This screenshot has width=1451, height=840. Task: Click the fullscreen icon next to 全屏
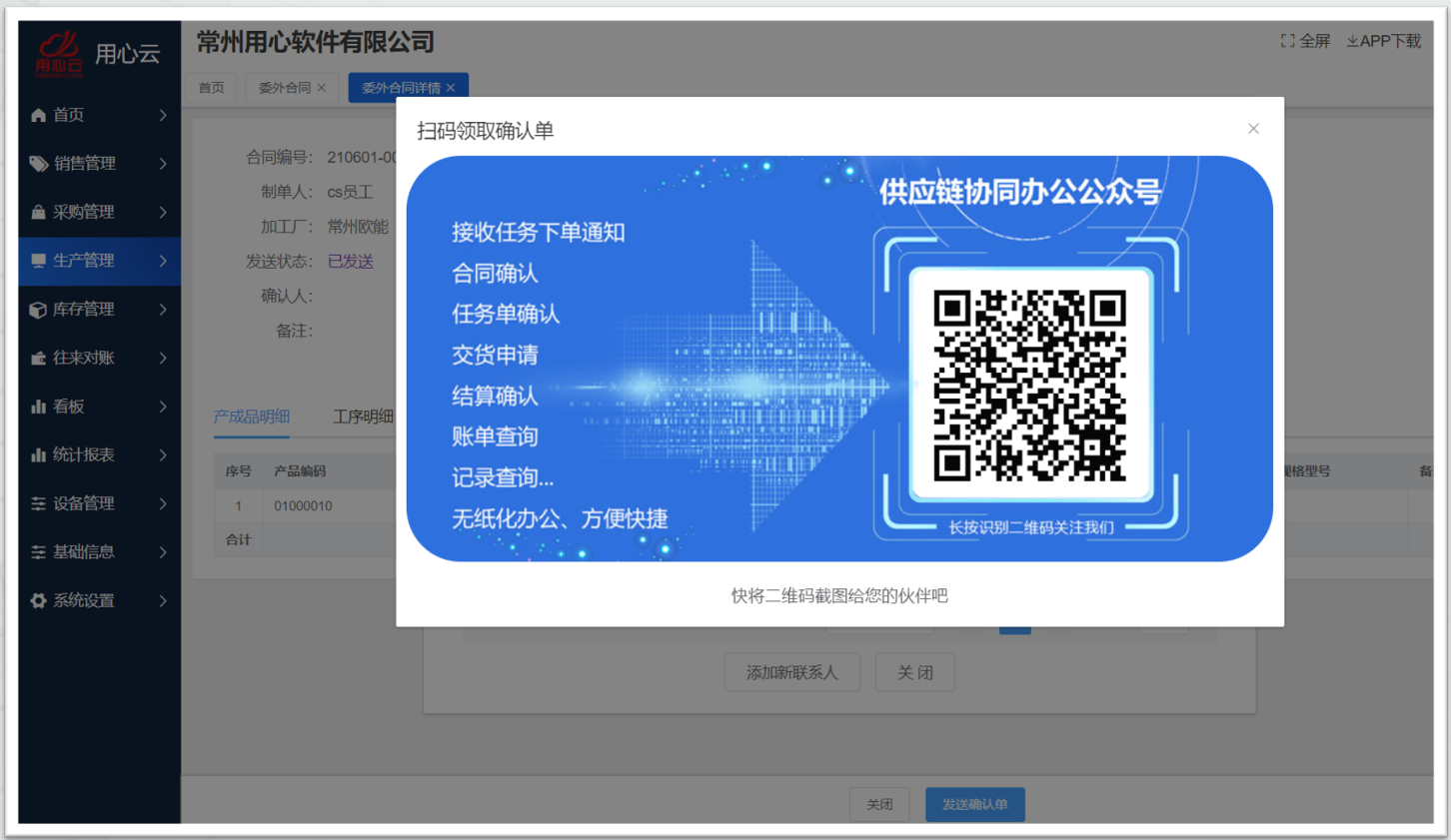pos(1287,41)
